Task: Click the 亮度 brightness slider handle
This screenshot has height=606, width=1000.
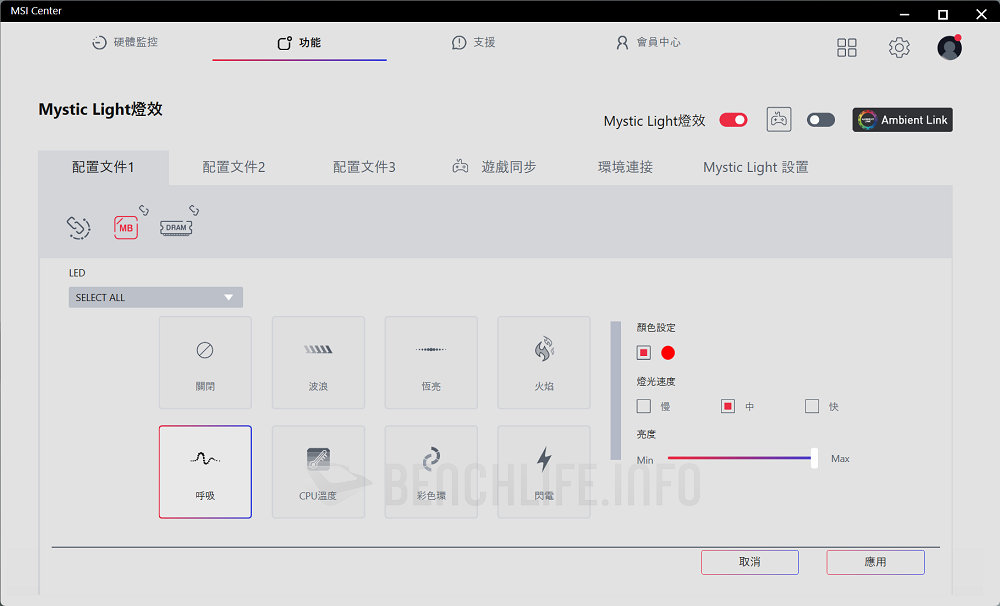Action: click(814, 458)
